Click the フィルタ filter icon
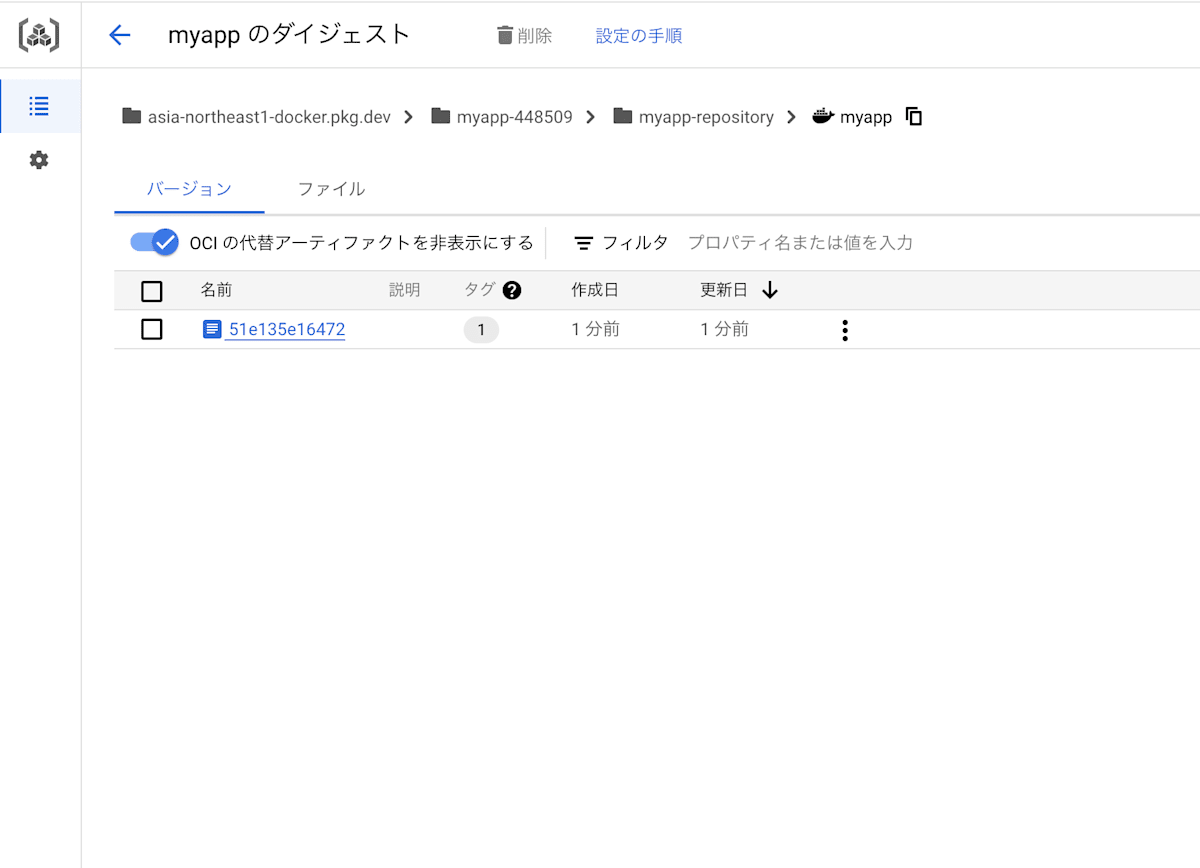Screen dimensions: 1200x868 (x=584, y=243)
